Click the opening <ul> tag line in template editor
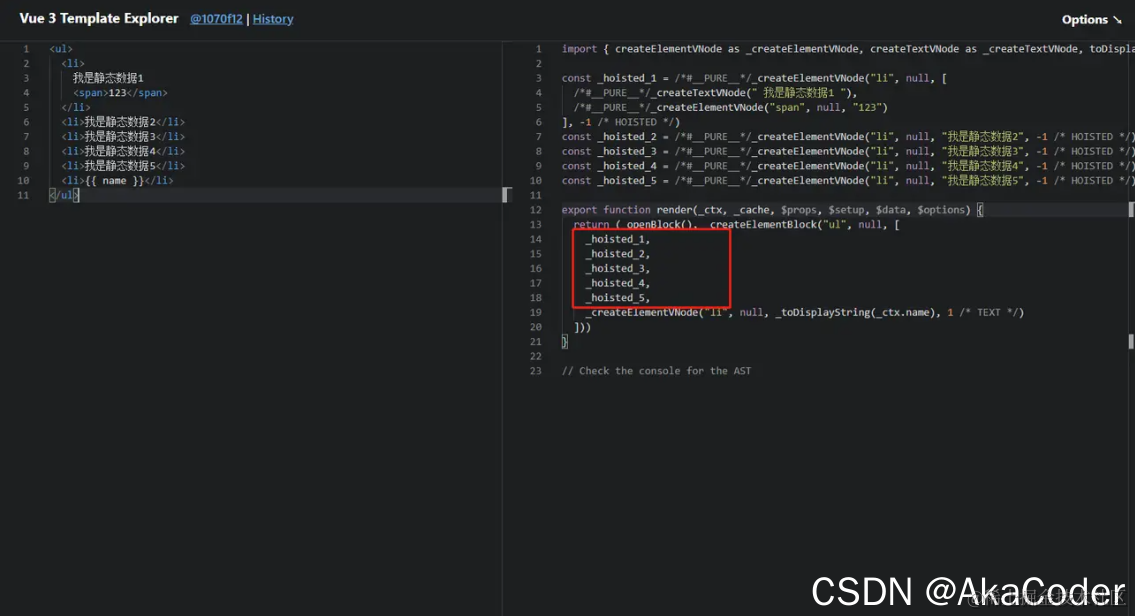Image resolution: width=1135 pixels, height=616 pixels. click(61, 49)
